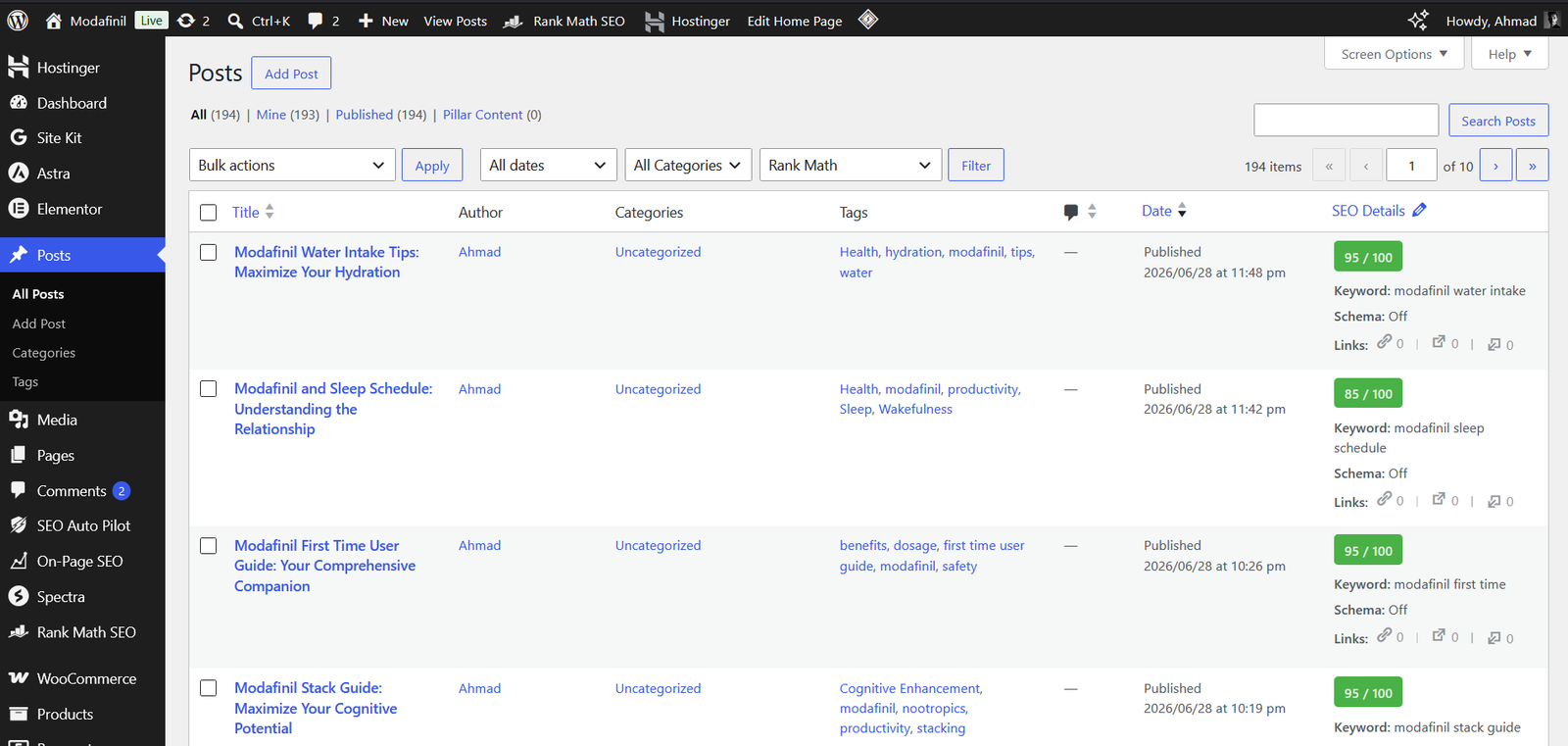
Task: Click 85 / 100 SEO score badge
Action: [x=1368, y=393]
